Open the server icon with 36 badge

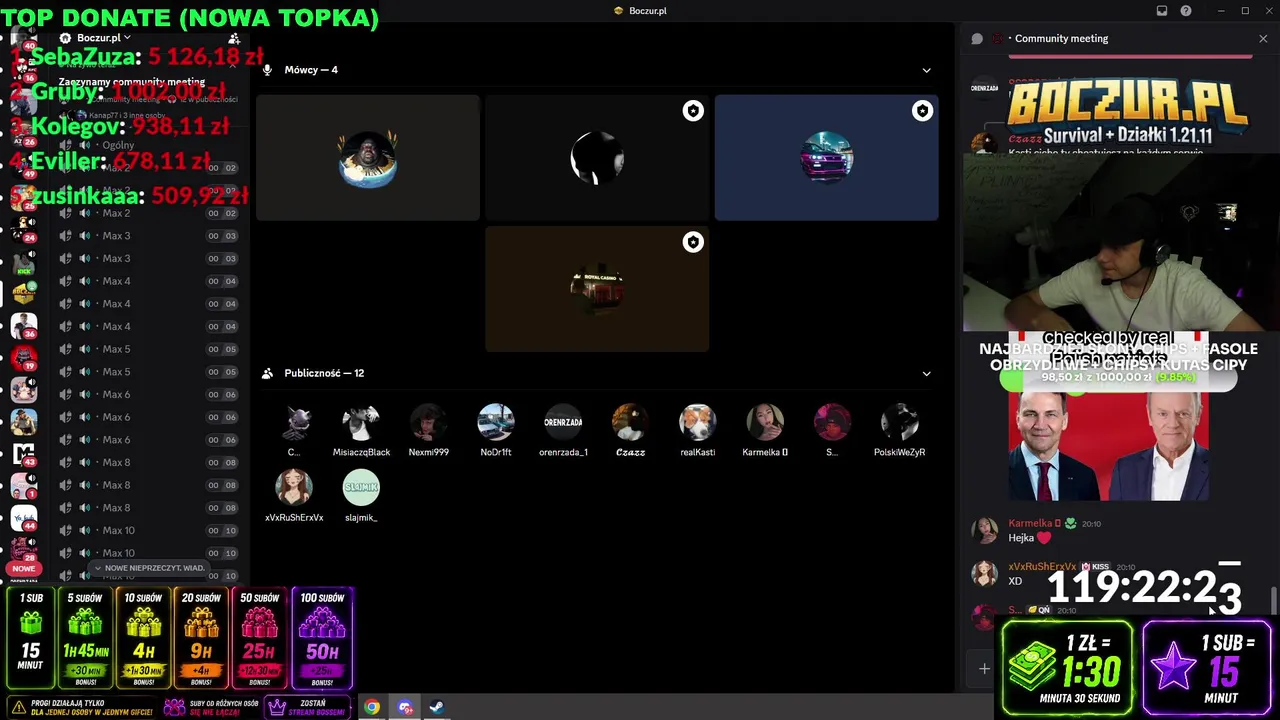pyautogui.click(x=24, y=325)
